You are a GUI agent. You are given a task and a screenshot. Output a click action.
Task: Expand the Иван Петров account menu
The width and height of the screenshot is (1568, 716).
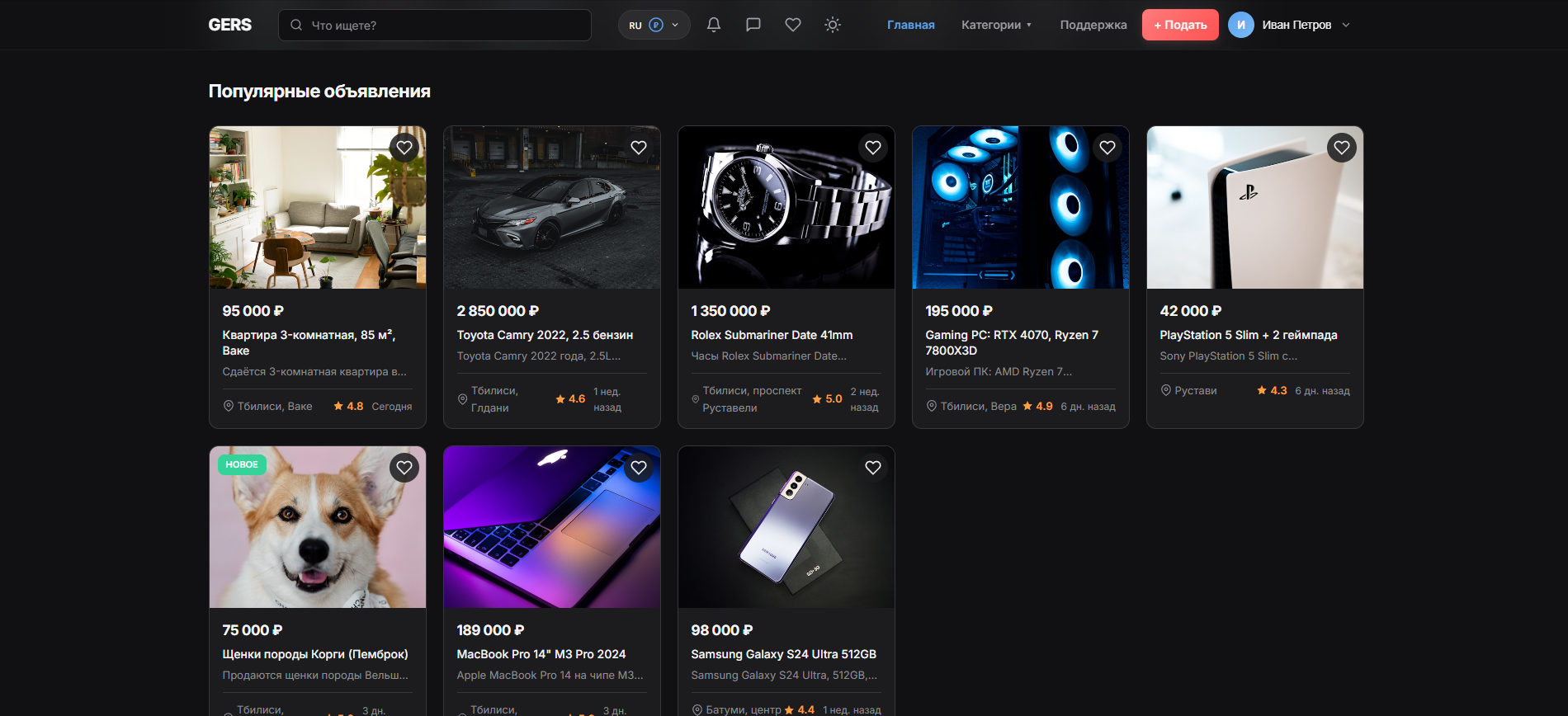pyautogui.click(x=1345, y=25)
